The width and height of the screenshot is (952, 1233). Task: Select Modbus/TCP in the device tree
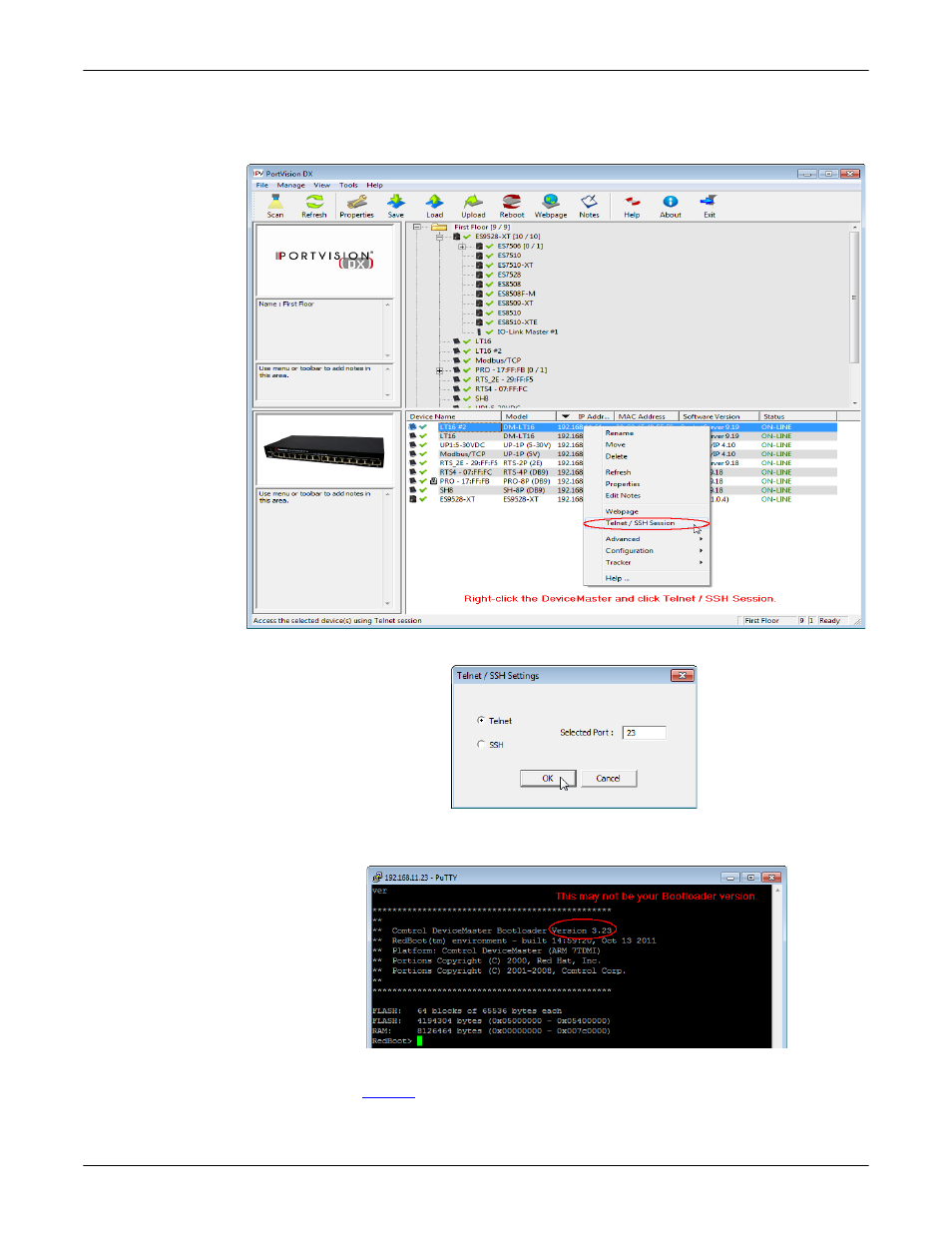[498, 360]
